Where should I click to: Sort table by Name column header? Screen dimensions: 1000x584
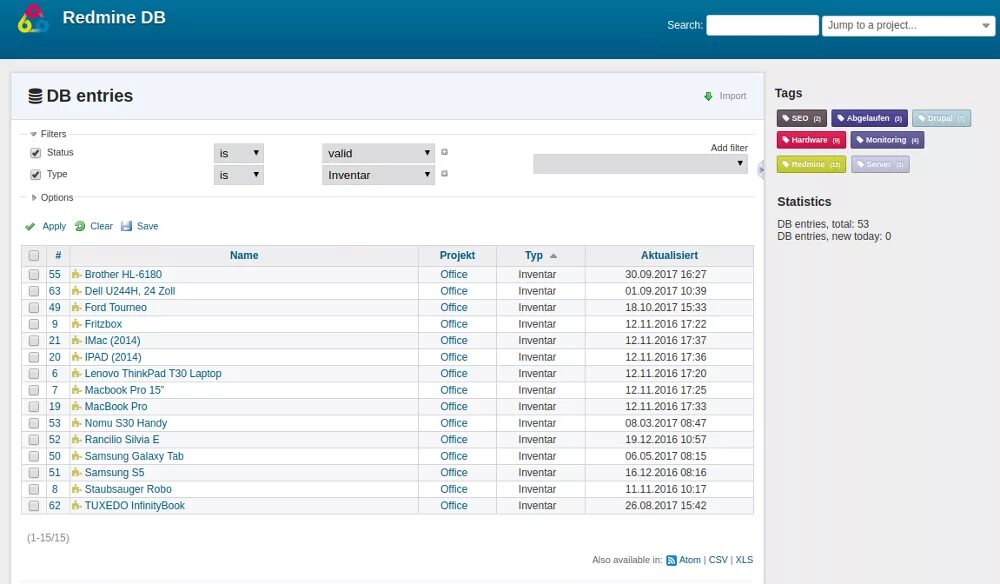[244, 255]
